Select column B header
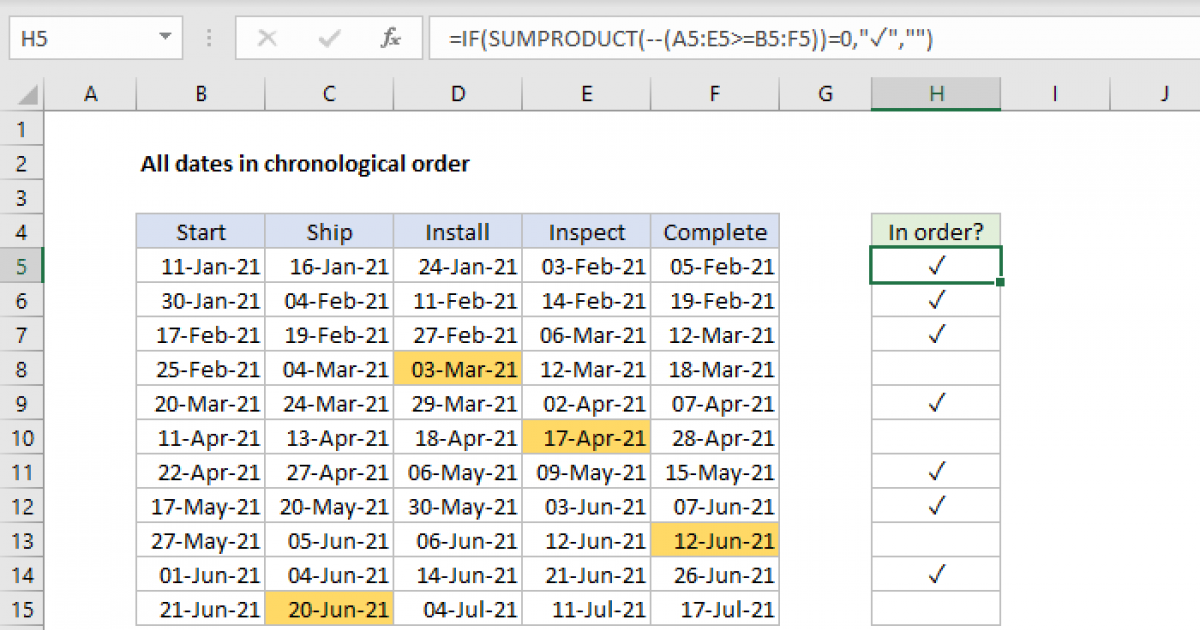 coord(199,93)
